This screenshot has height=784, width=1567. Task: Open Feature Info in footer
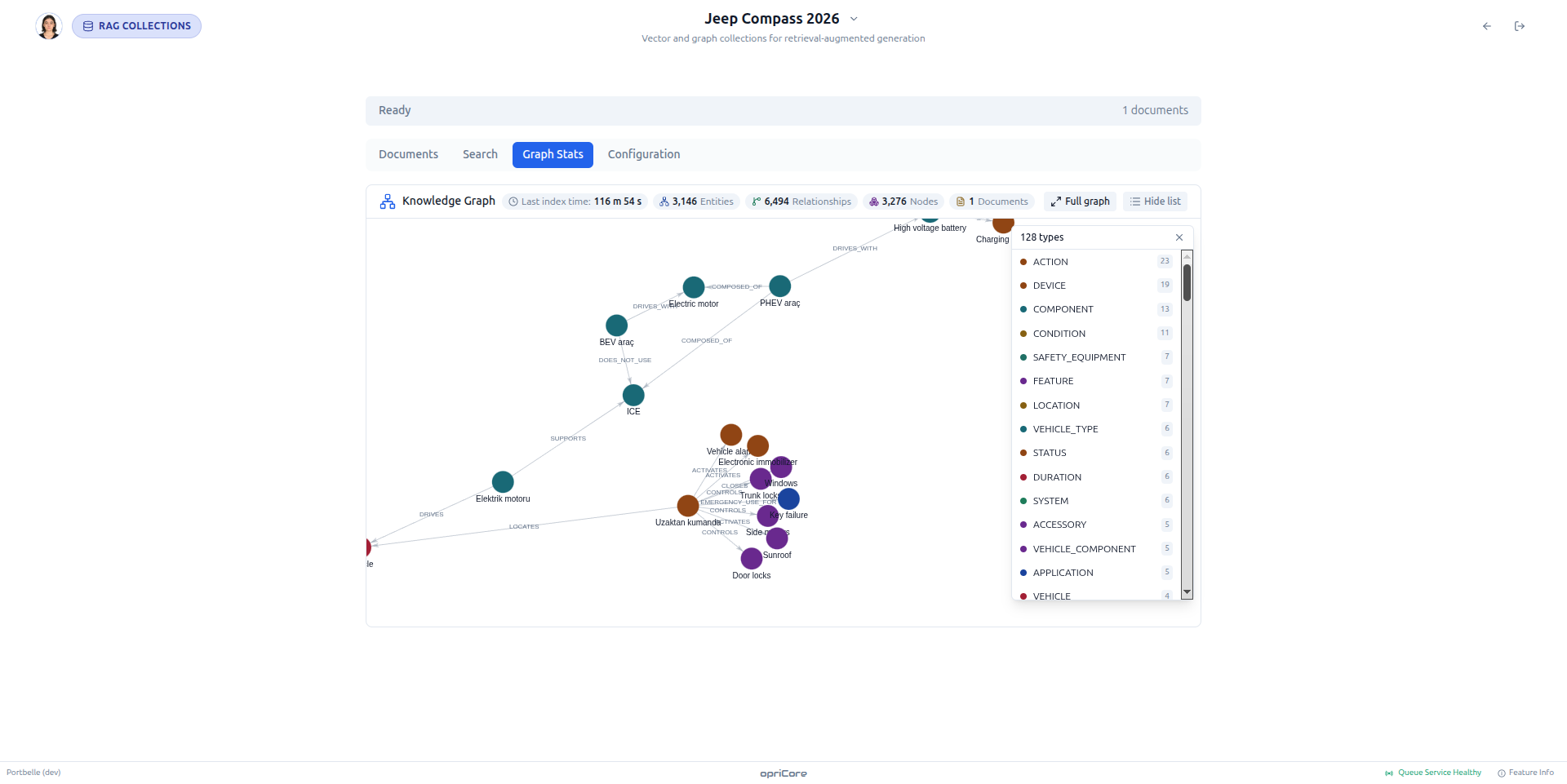pyautogui.click(x=1525, y=773)
